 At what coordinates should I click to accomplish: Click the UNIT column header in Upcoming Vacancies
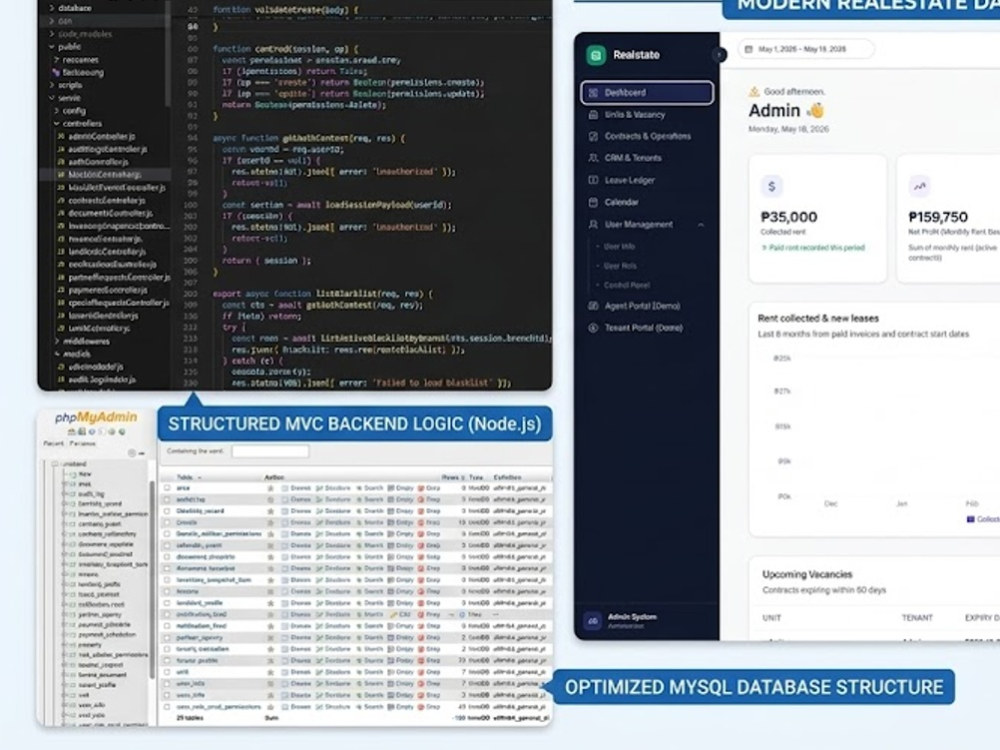pos(772,618)
